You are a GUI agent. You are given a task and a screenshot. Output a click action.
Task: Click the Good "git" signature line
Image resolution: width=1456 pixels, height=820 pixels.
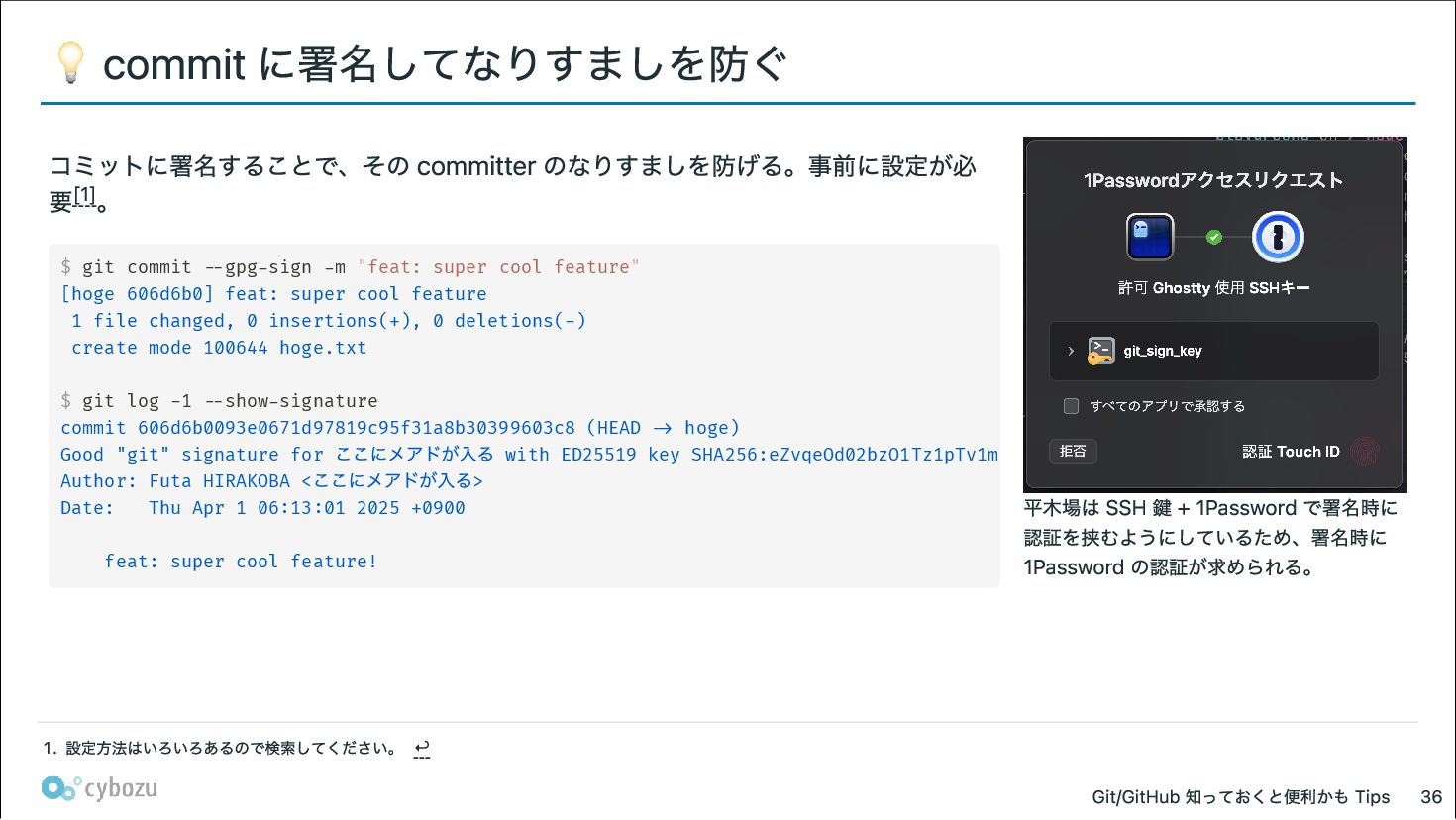pyautogui.click(x=529, y=455)
